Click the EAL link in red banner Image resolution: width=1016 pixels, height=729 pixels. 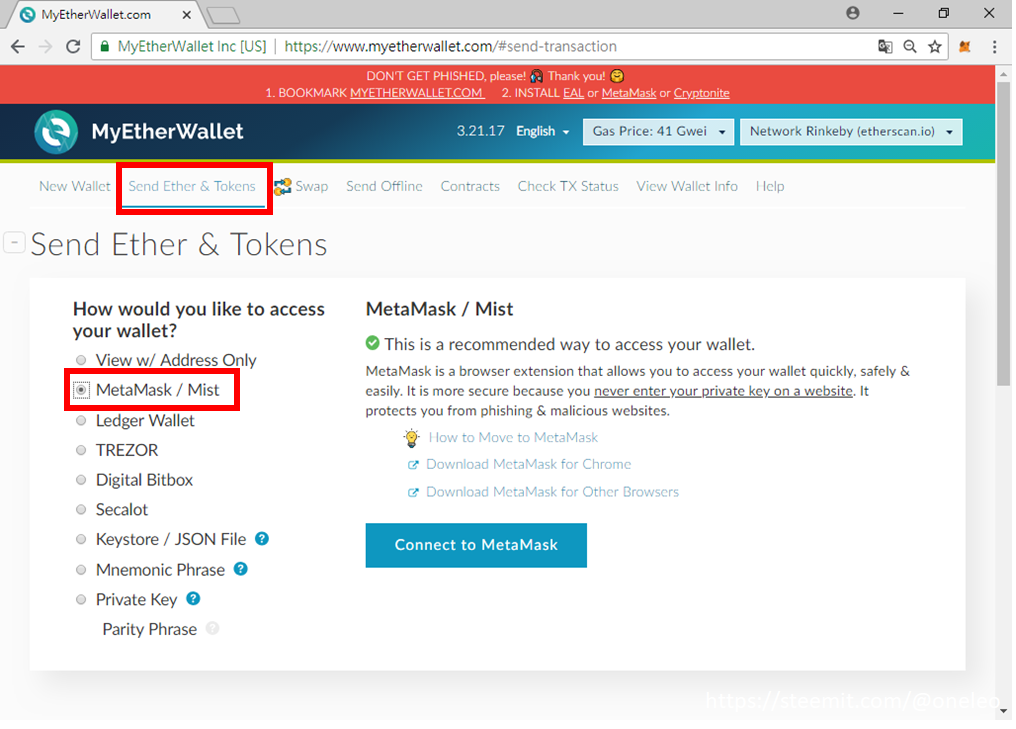coord(573,93)
